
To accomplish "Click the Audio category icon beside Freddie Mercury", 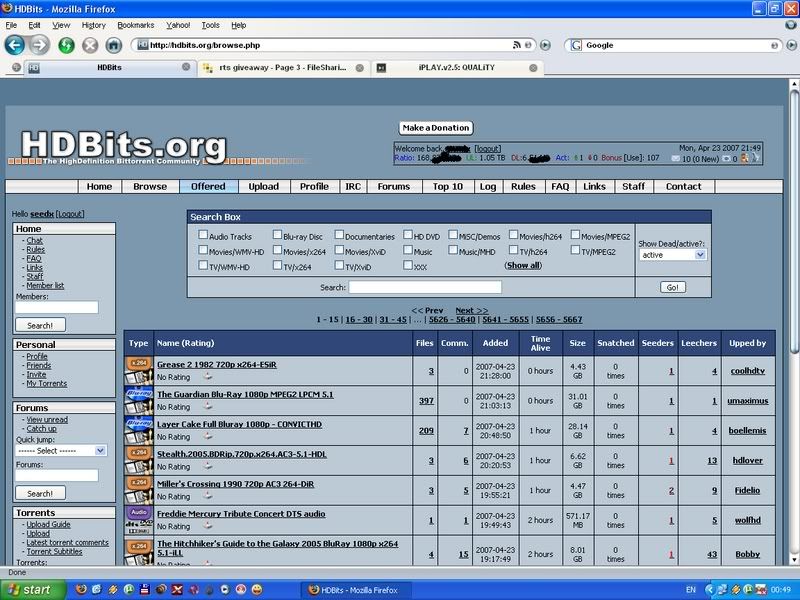I will click(139, 520).
